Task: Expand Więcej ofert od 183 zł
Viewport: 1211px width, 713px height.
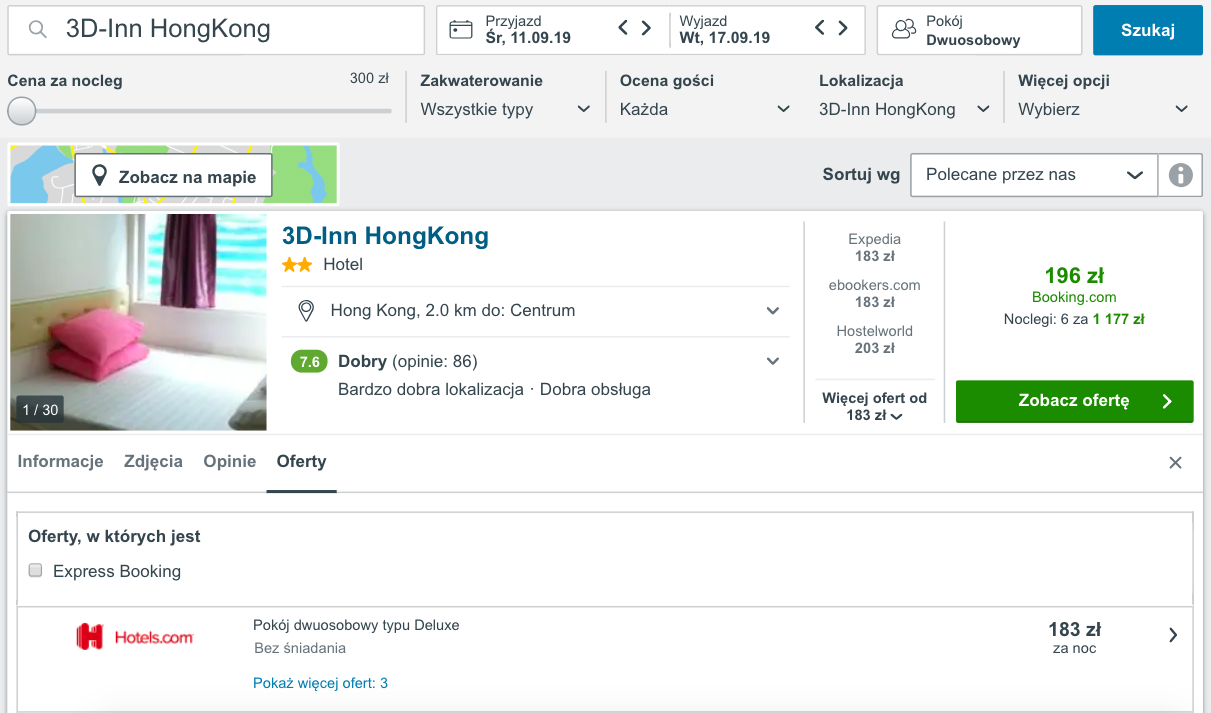Action: pyautogui.click(x=874, y=406)
